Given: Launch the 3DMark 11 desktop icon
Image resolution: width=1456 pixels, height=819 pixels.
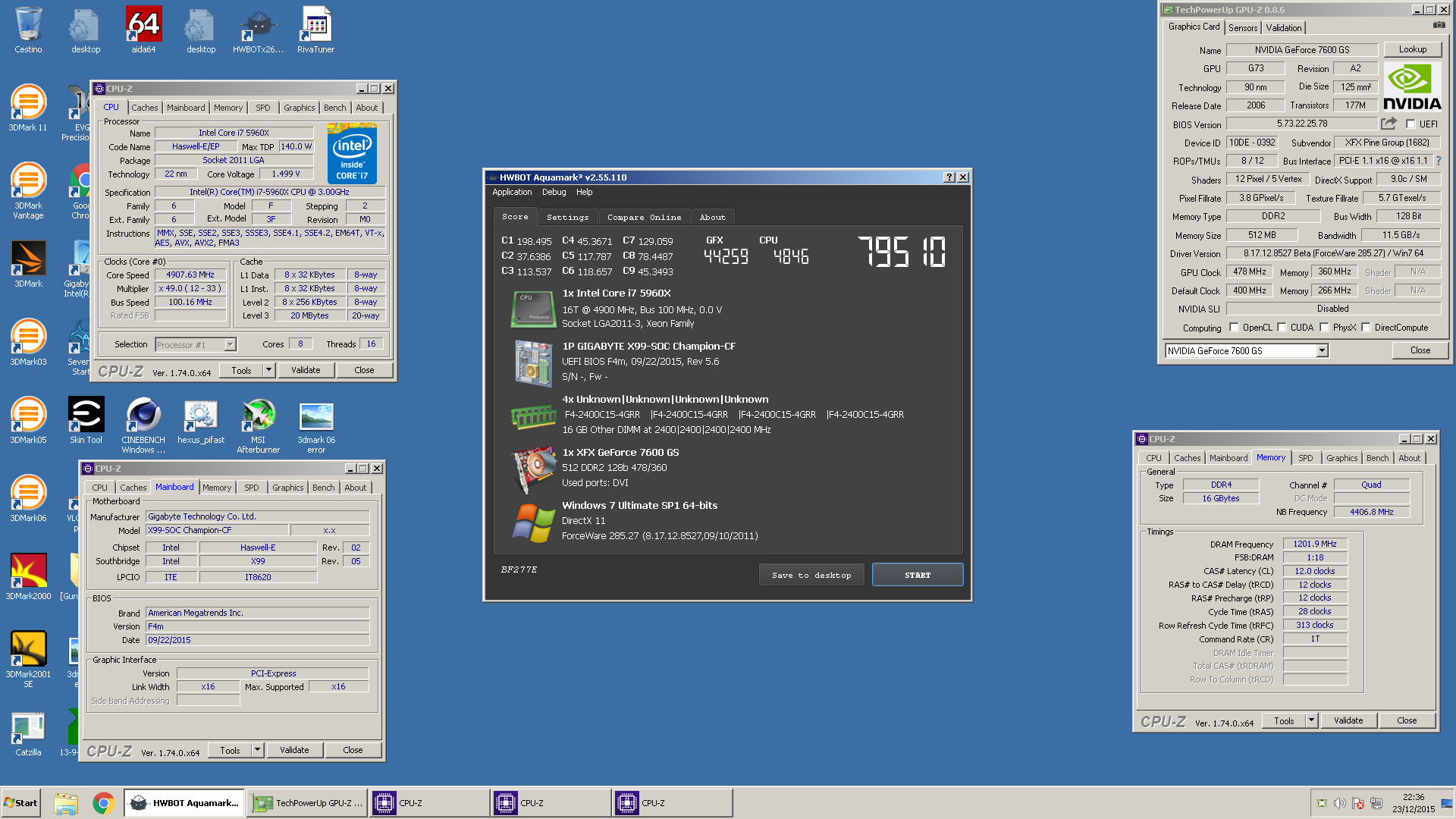Looking at the screenshot, I should (28, 108).
